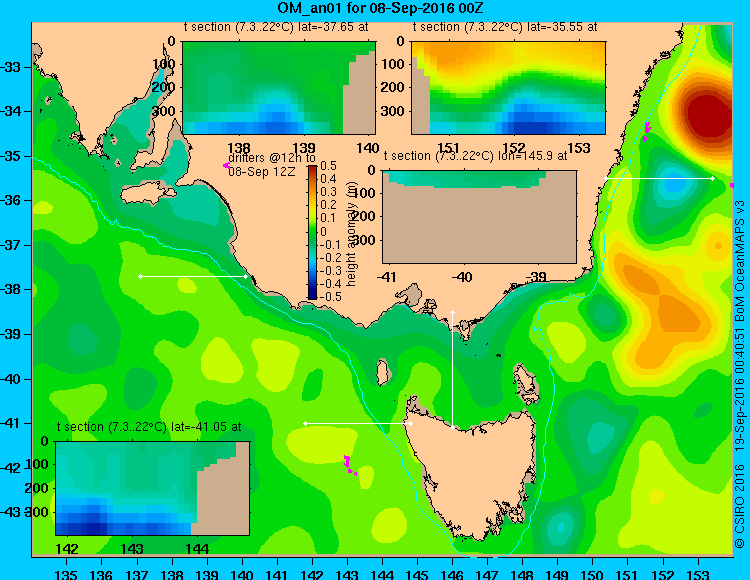Click the white section line across the blue eddy
The image size is (750, 580).
pyautogui.click(x=659, y=178)
